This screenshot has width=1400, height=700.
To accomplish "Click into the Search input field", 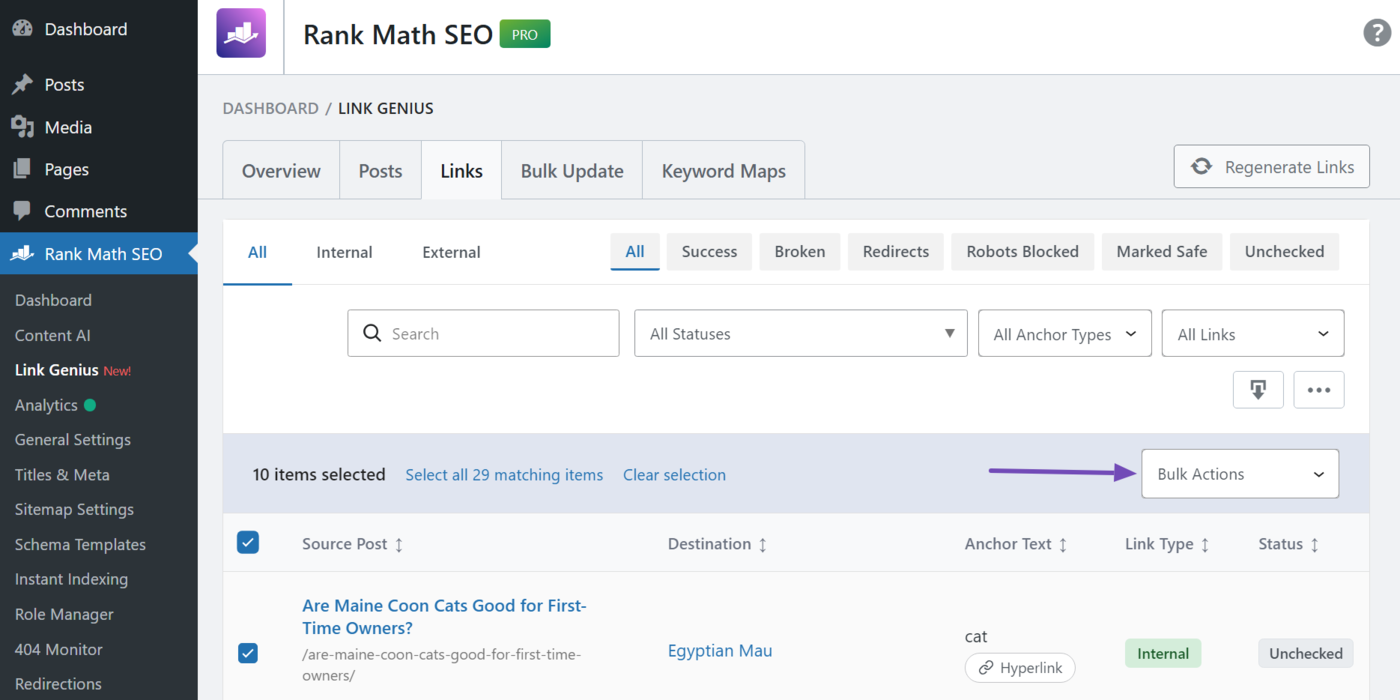I will [x=483, y=333].
